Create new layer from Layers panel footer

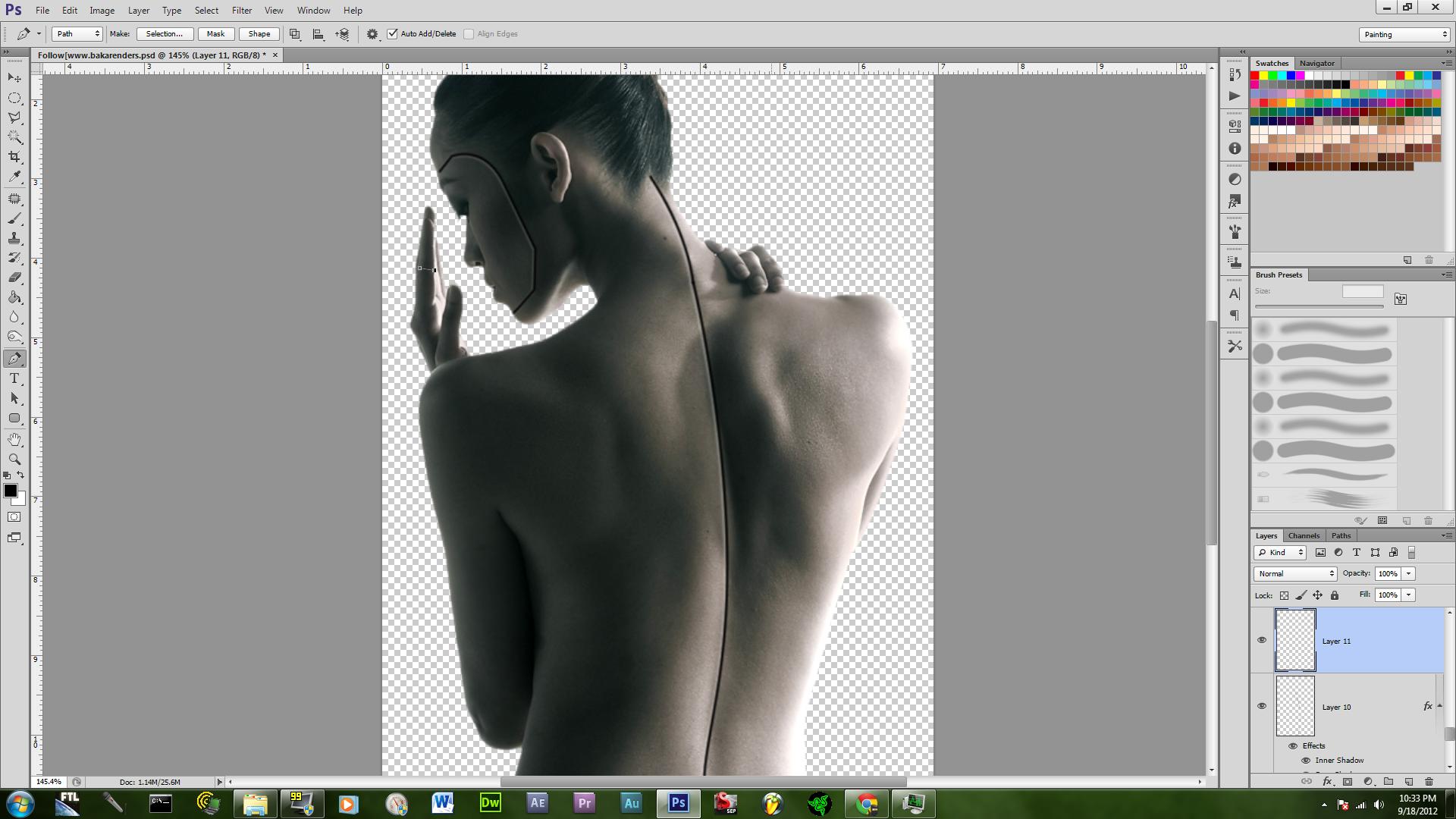pos(1409,781)
